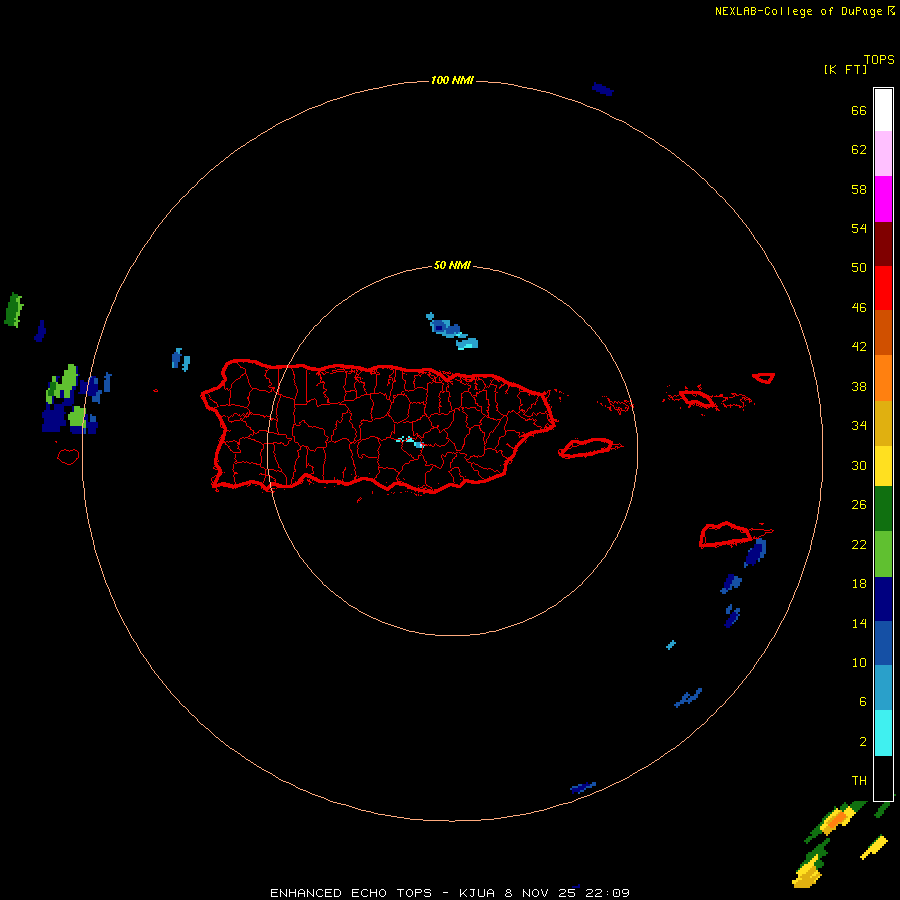Click the small blue echo off northwest Puerto Rico
This screenshot has height=900, width=900.
point(180,359)
